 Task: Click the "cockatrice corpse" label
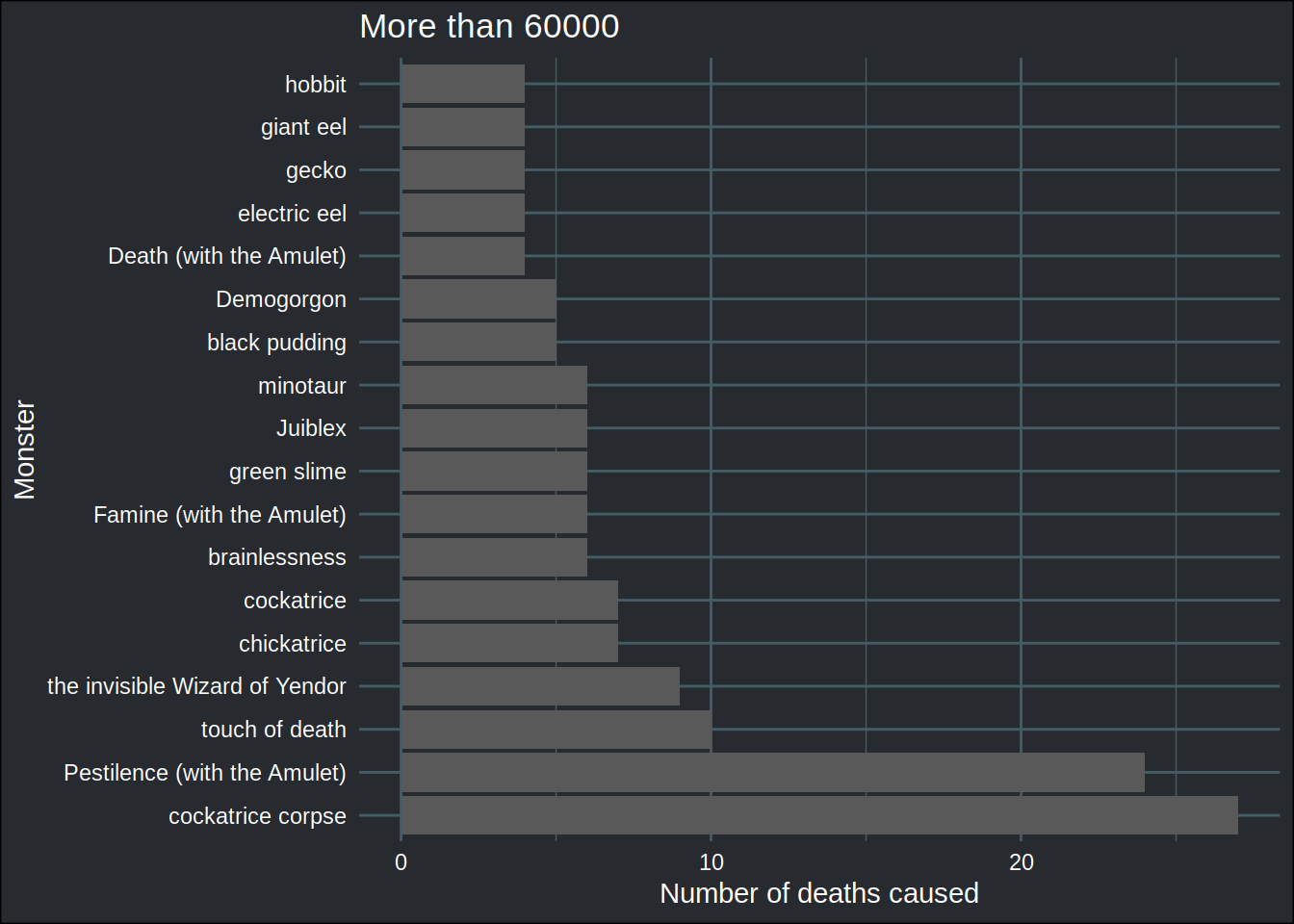(x=257, y=816)
